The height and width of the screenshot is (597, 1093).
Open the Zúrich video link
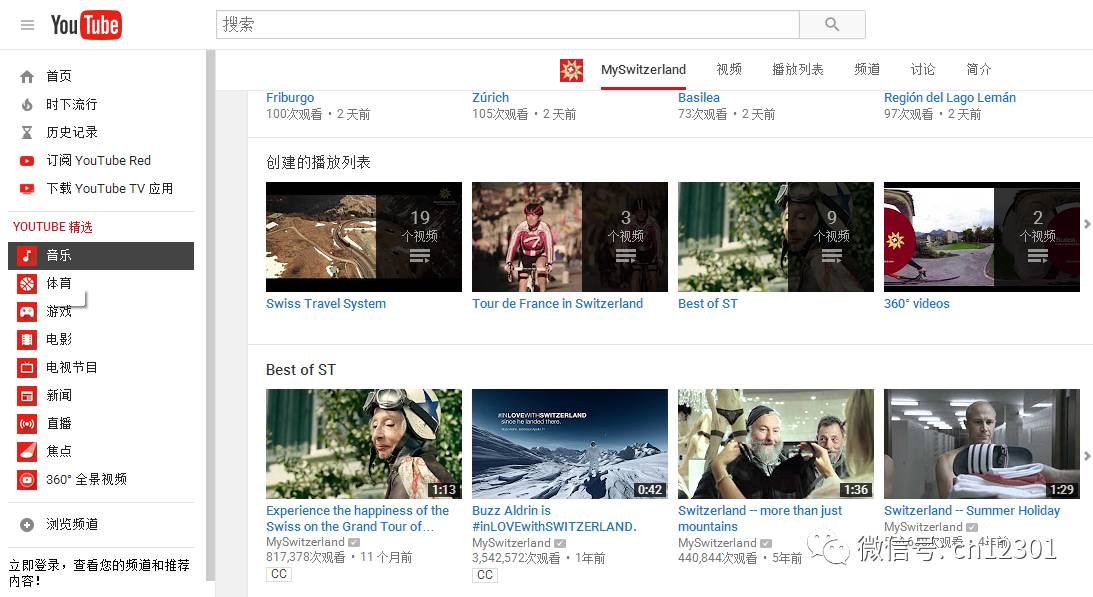[x=490, y=98]
